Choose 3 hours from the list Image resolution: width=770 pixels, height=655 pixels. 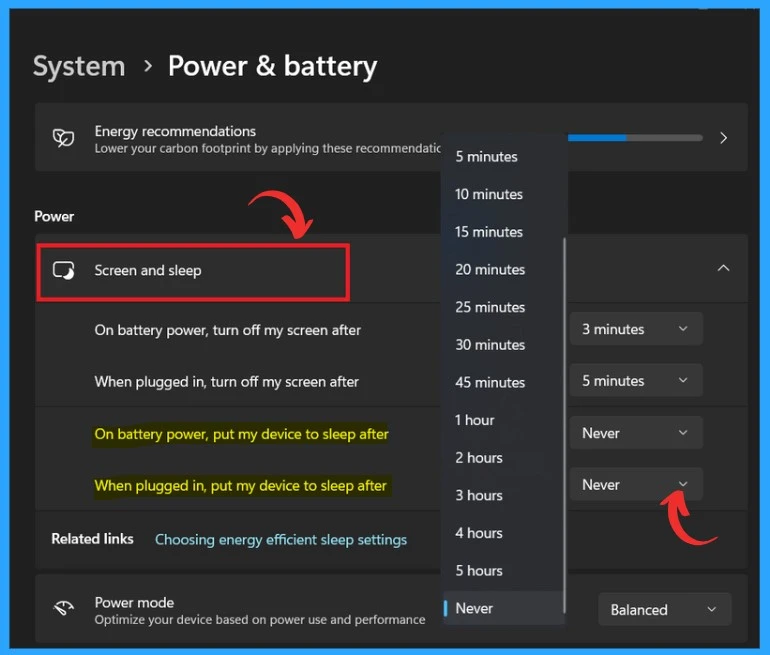(x=502, y=495)
